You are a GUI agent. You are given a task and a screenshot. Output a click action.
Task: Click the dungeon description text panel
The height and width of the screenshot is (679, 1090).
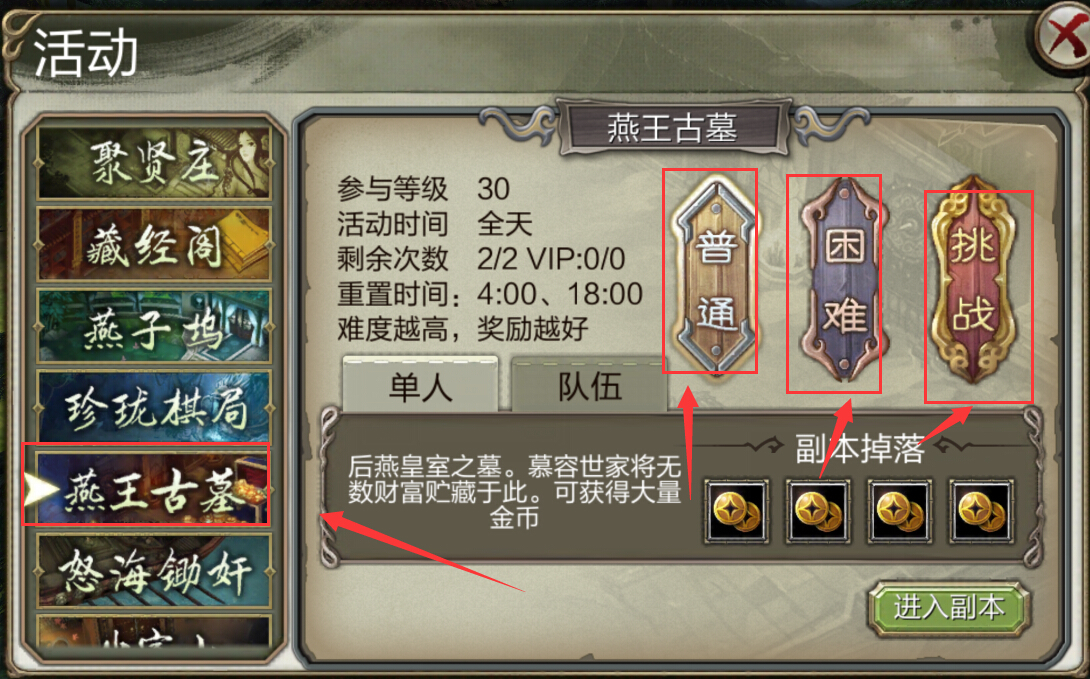pyautogui.click(x=514, y=491)
